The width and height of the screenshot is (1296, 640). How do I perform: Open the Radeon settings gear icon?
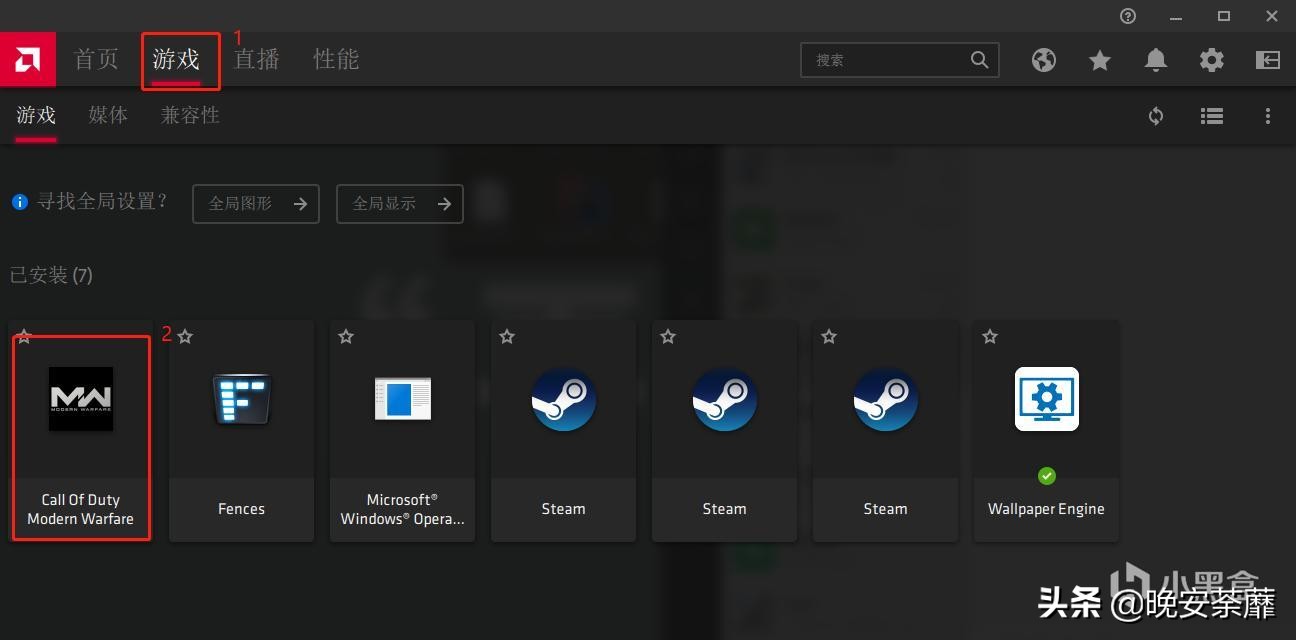click(x=1211, y=60)
